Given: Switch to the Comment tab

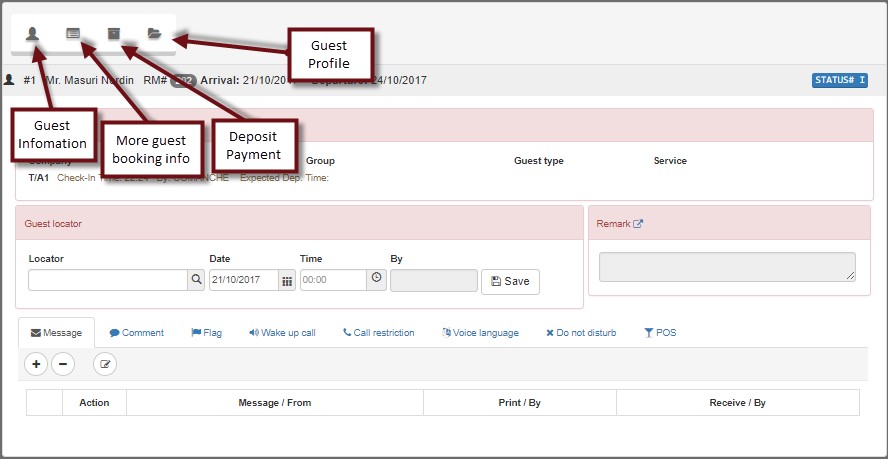Looking at the screenshot, I should tap(137, 333).
